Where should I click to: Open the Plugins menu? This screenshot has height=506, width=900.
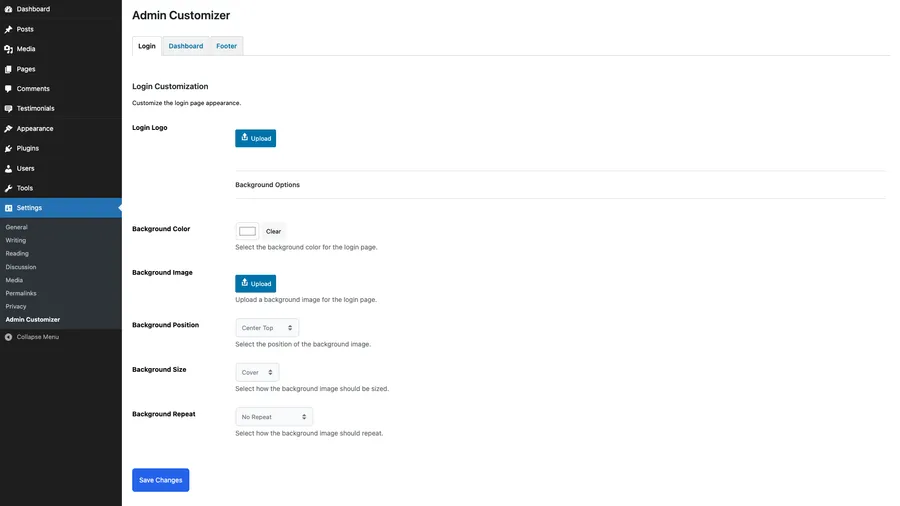(x=61, y=149)
